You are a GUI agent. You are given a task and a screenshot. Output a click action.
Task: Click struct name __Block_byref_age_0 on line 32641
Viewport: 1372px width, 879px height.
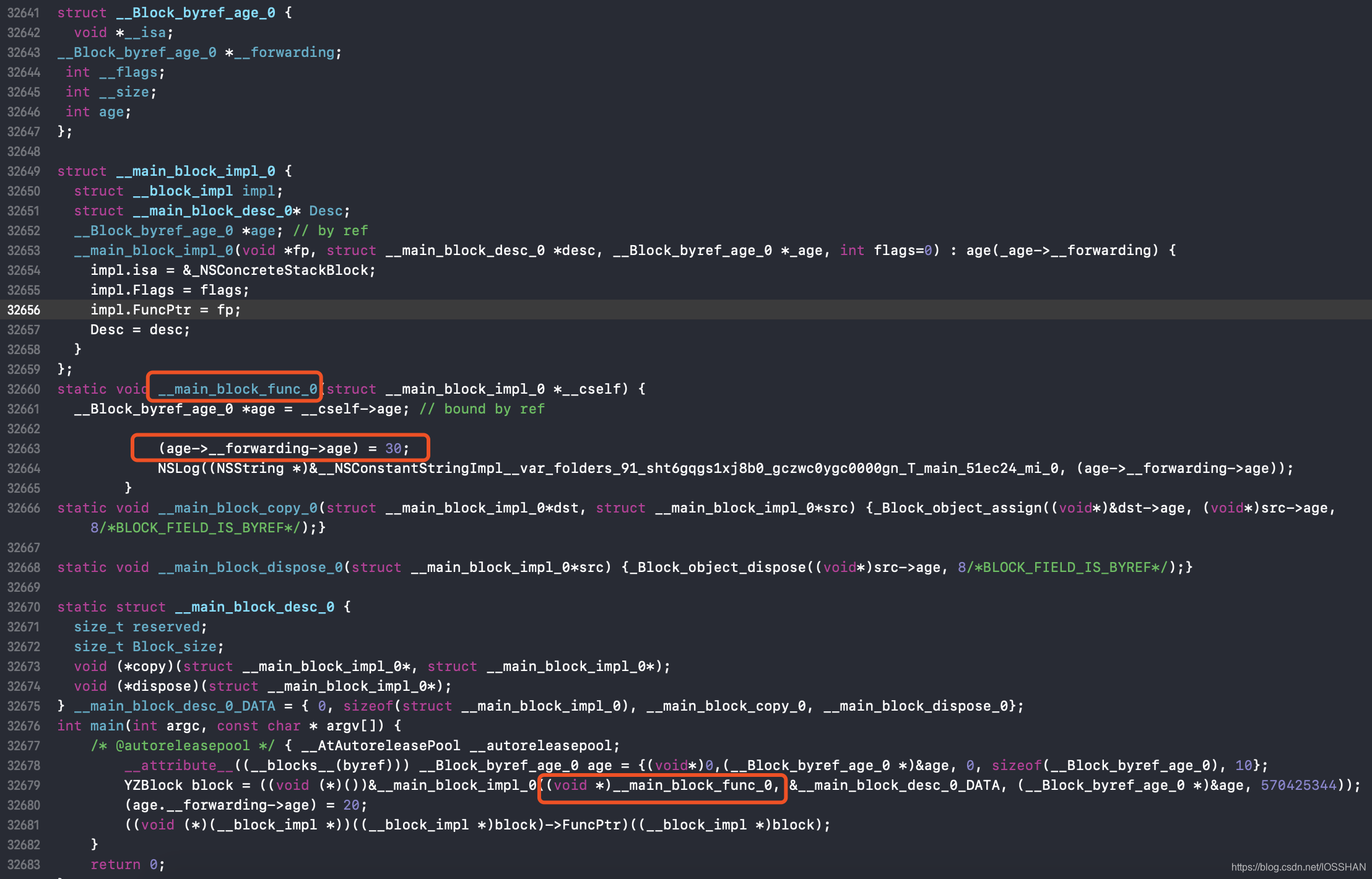[x=196, y=13]
